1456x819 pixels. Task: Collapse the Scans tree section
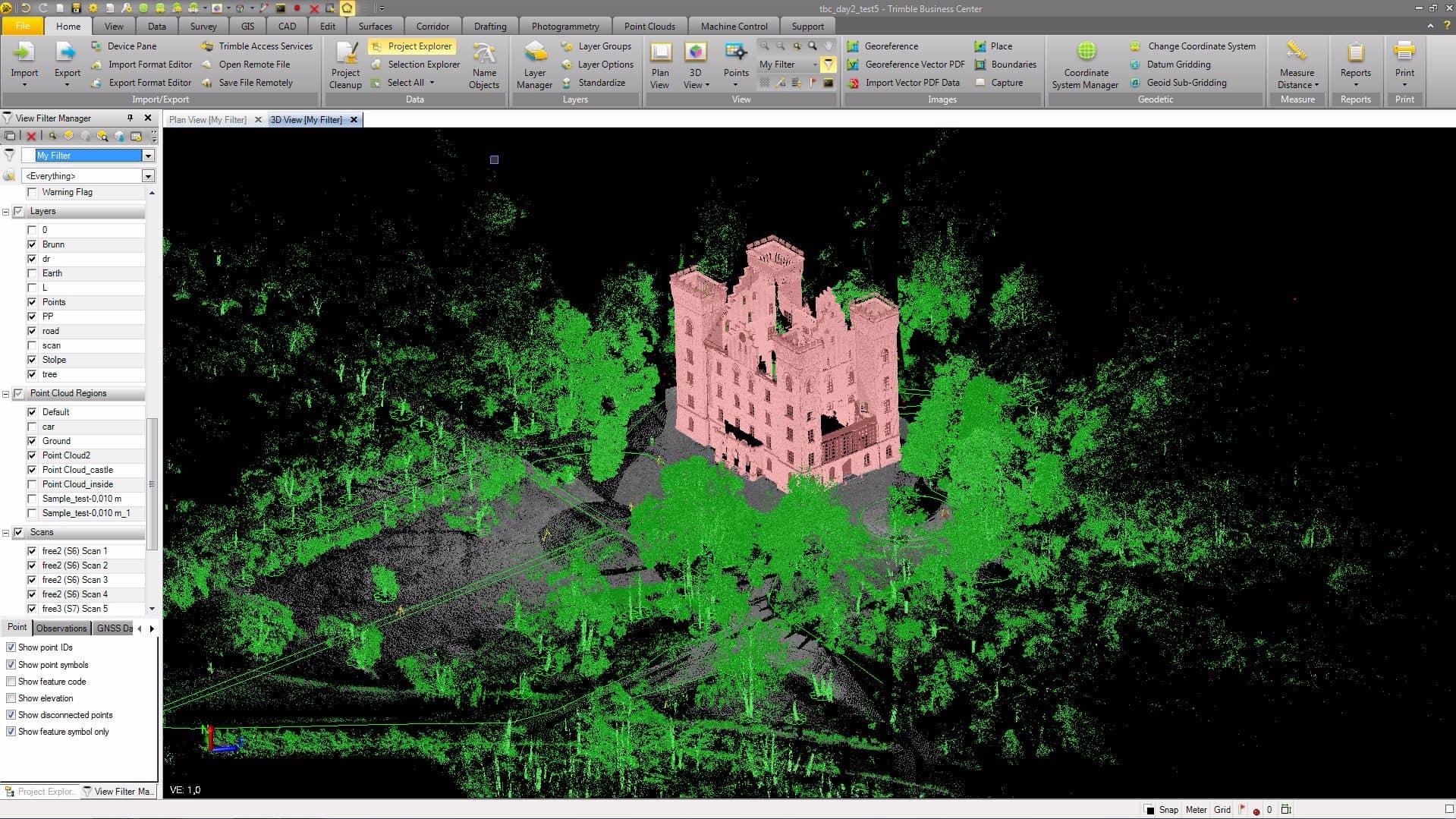coord(6,533)
